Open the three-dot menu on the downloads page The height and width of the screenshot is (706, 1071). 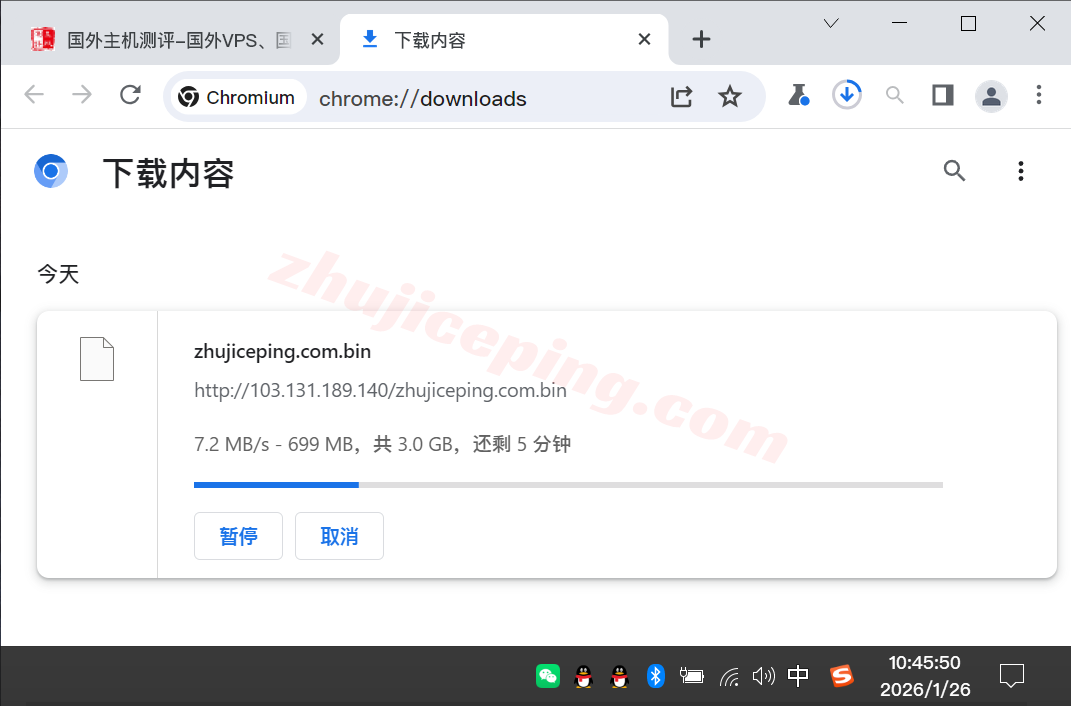click(x=1021, y=171)
